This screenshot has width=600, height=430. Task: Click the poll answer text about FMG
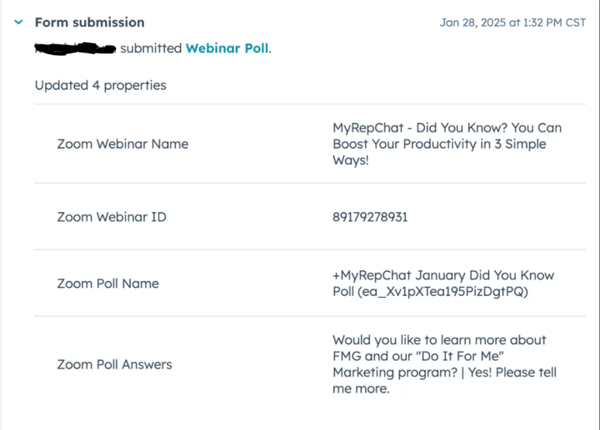coord(444,364)
